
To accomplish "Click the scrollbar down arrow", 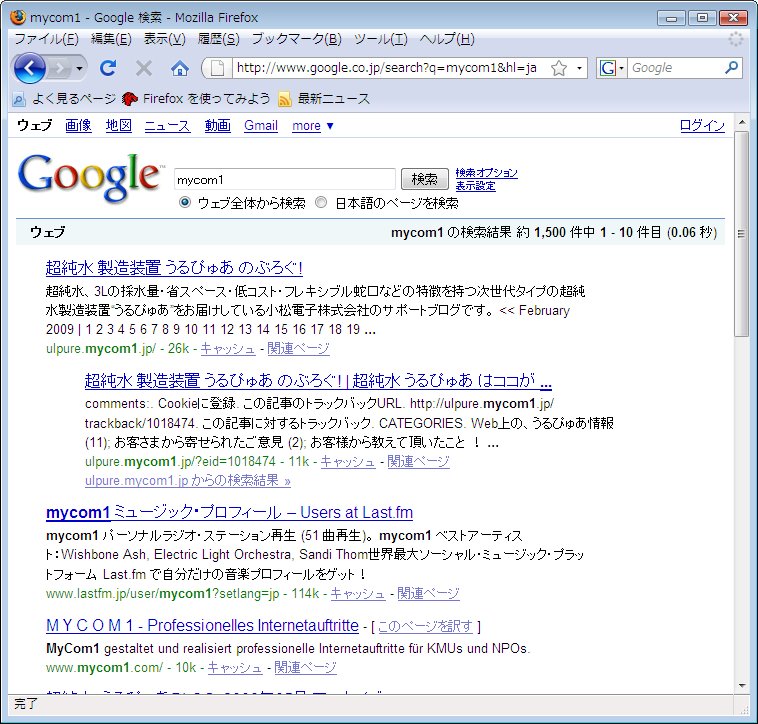I will click(x=742, y=686).
